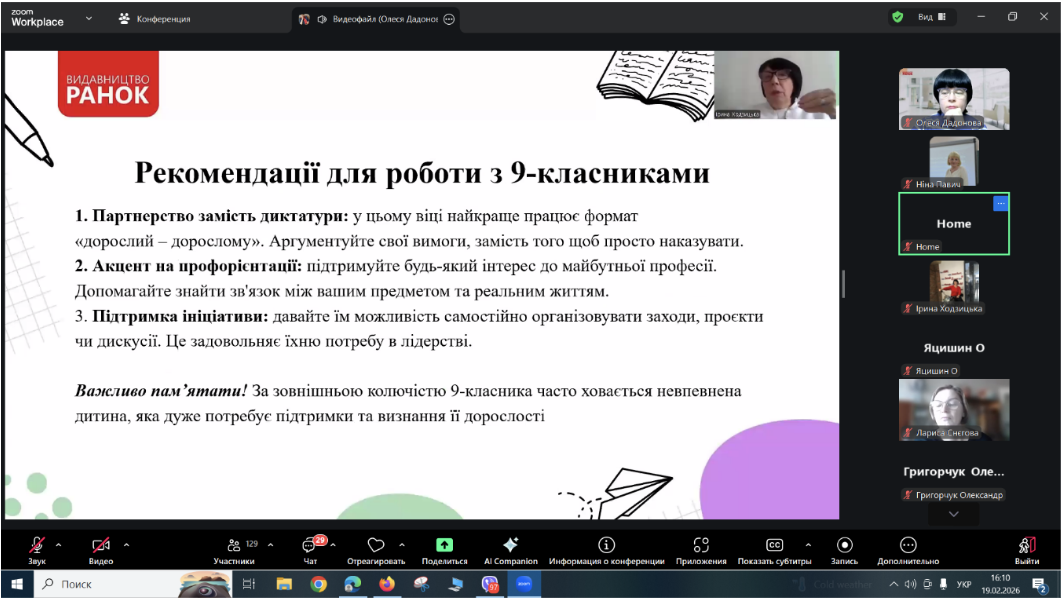Select the Видеофайл (Олеся Дадонова) tab
The image size is (1062, 598).
pos(377,19)
